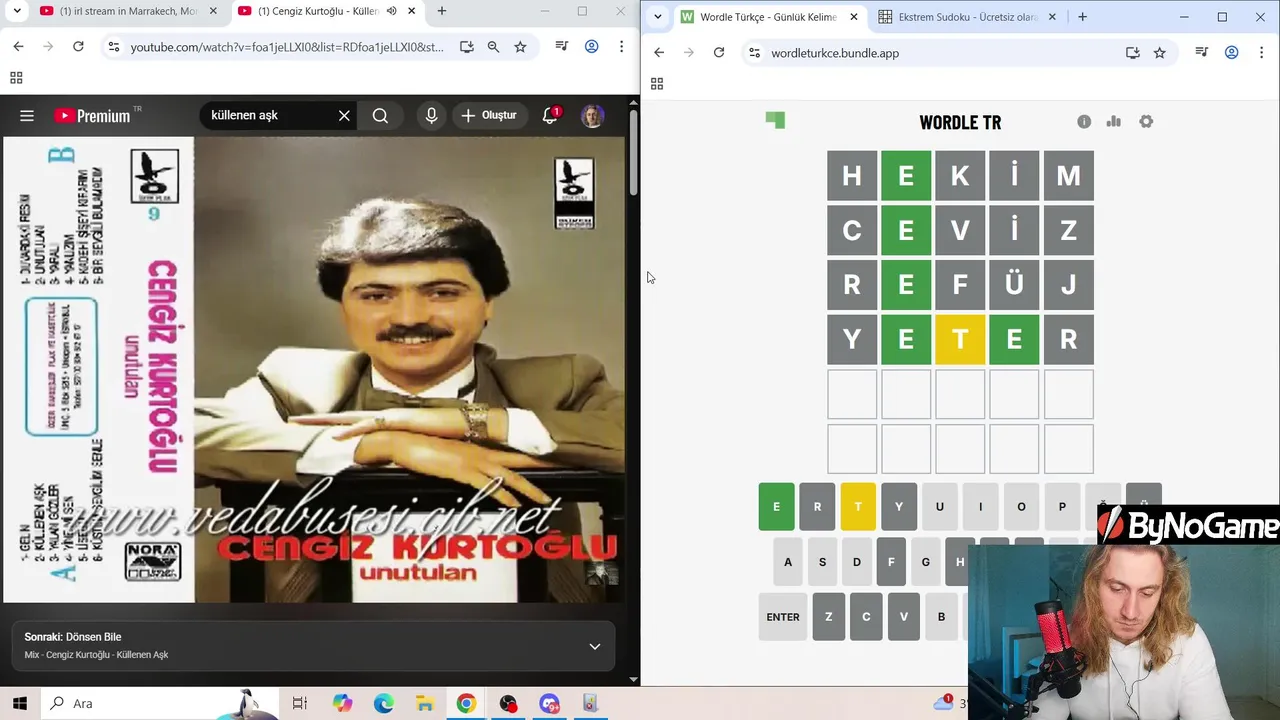Click Oluştur create button on YouTube
The height and width of the screenshot is (720, 1280).
coord(489,115)
